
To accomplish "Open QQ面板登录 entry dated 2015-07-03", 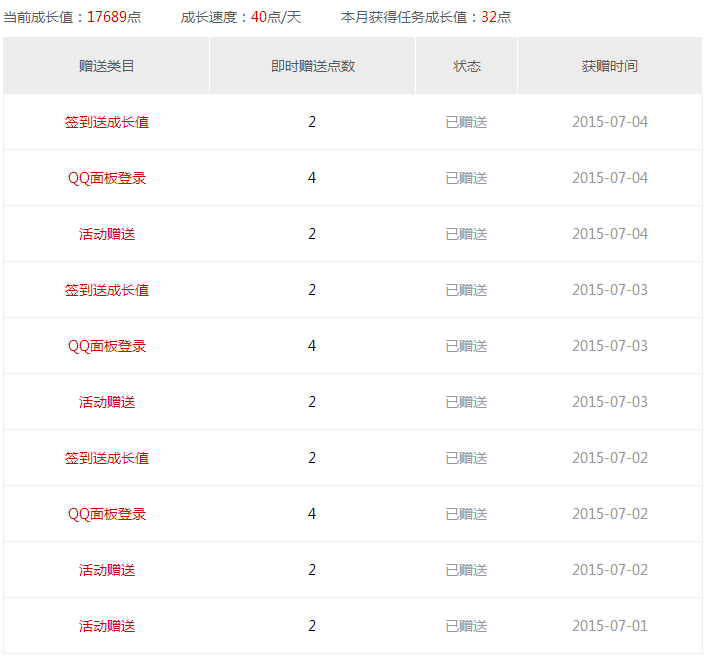I will (107, 346).
